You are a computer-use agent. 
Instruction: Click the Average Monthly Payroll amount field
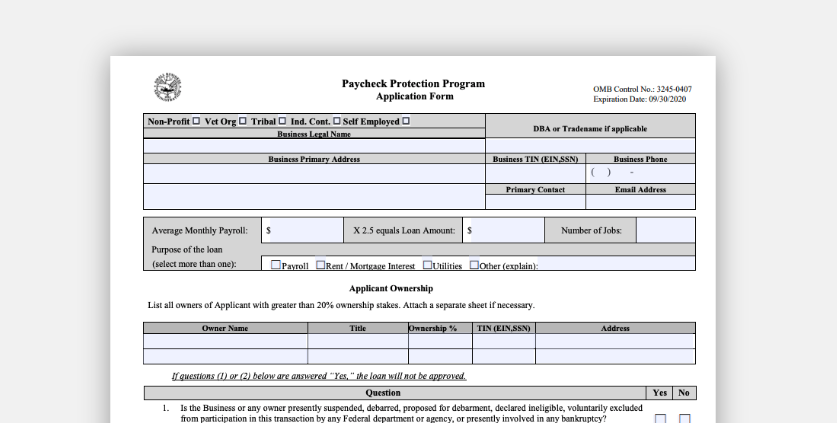tap(306, 230)
